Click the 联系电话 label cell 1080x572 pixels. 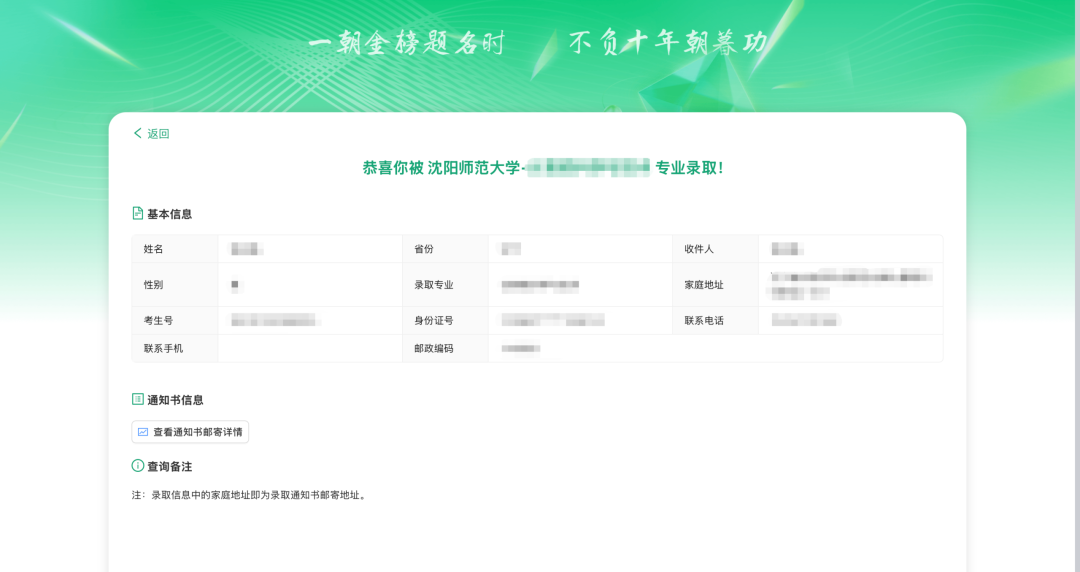tap(716, 320)
